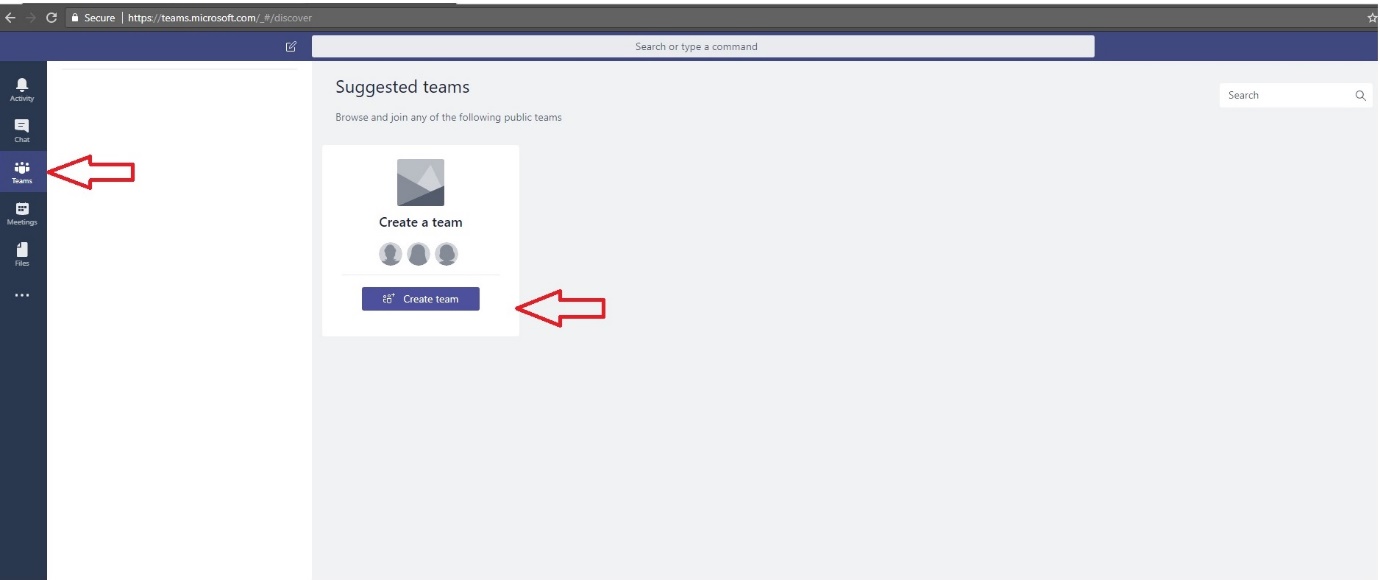The image size is (1380, 580).
Task: Click the browser back arrow
Action: pyautogui.click(x=10, y=18)
